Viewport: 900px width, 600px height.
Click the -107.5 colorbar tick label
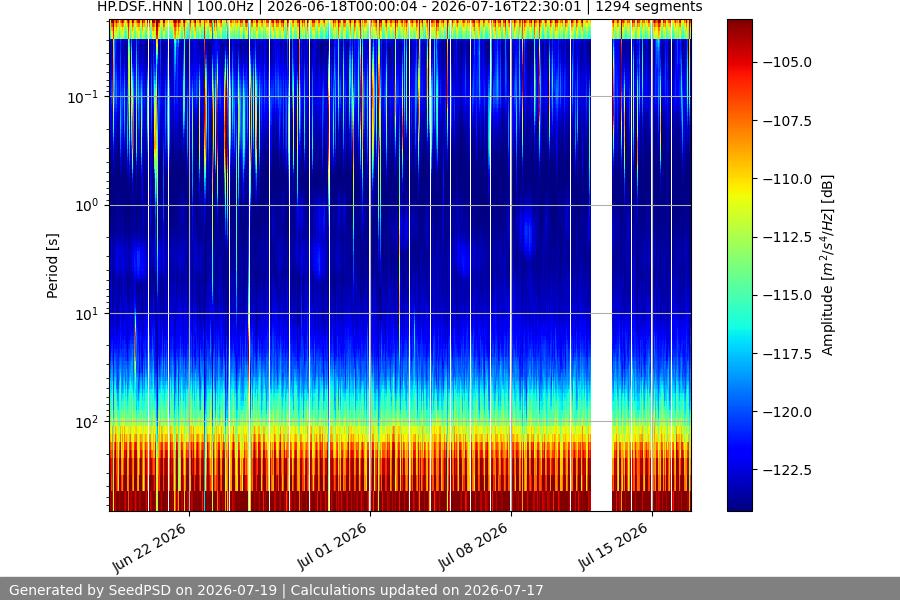coord(788,121)
